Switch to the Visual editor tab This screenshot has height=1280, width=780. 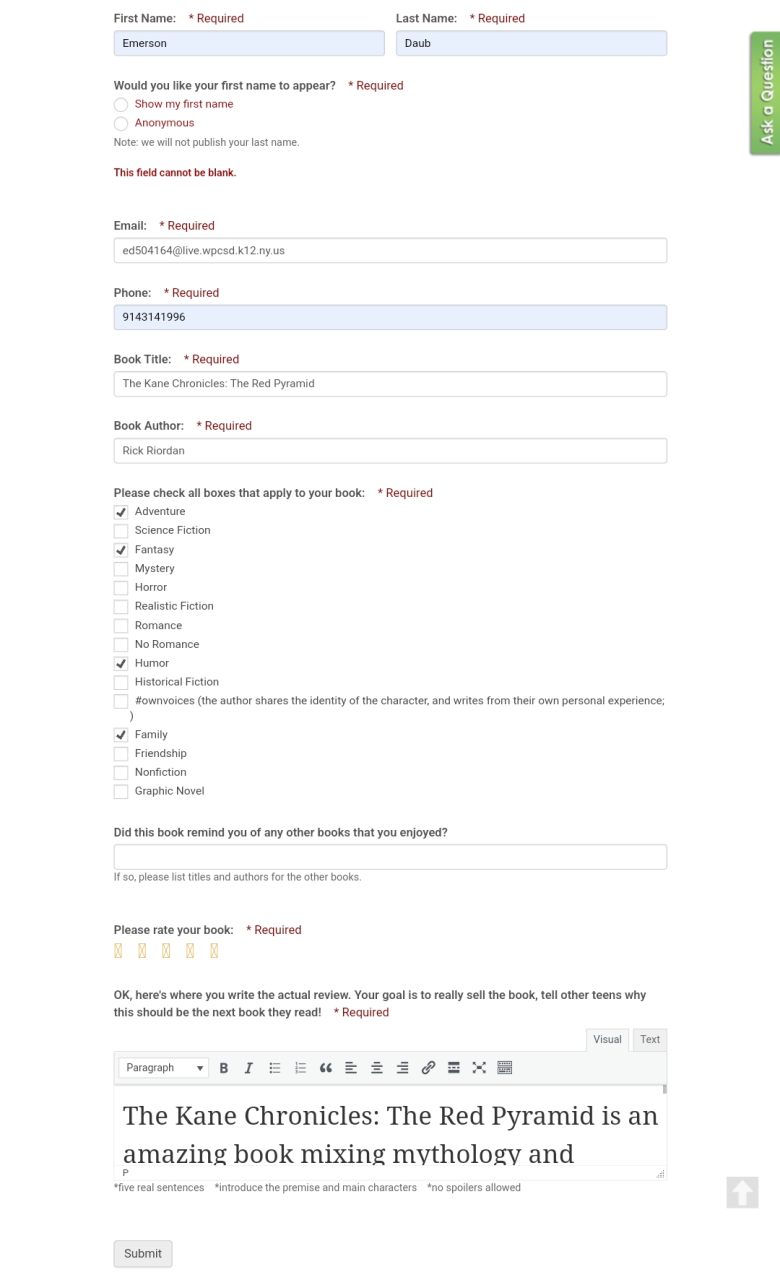tap(607, 1040)
